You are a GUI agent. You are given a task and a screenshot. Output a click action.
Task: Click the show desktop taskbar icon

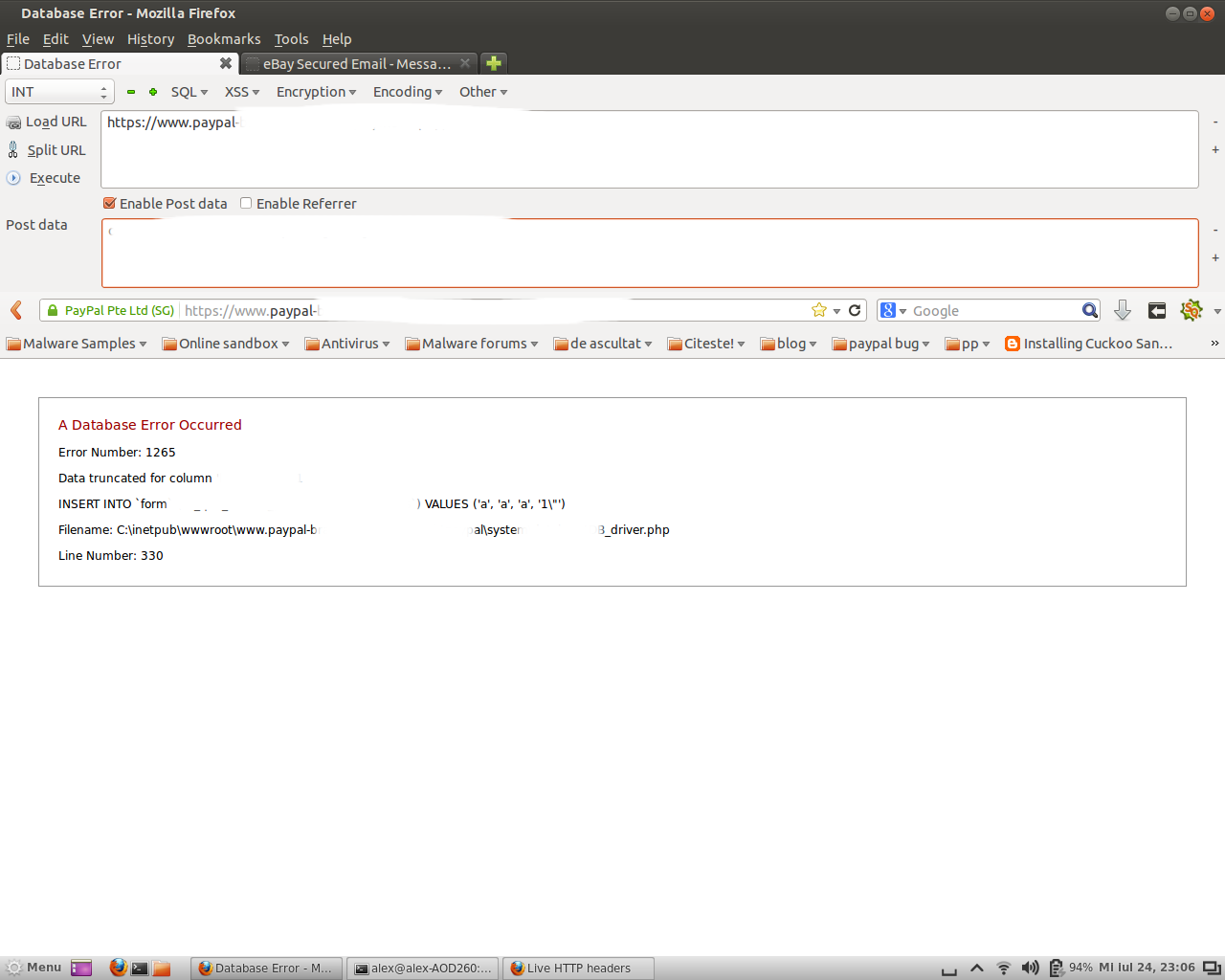pos(81,968)
